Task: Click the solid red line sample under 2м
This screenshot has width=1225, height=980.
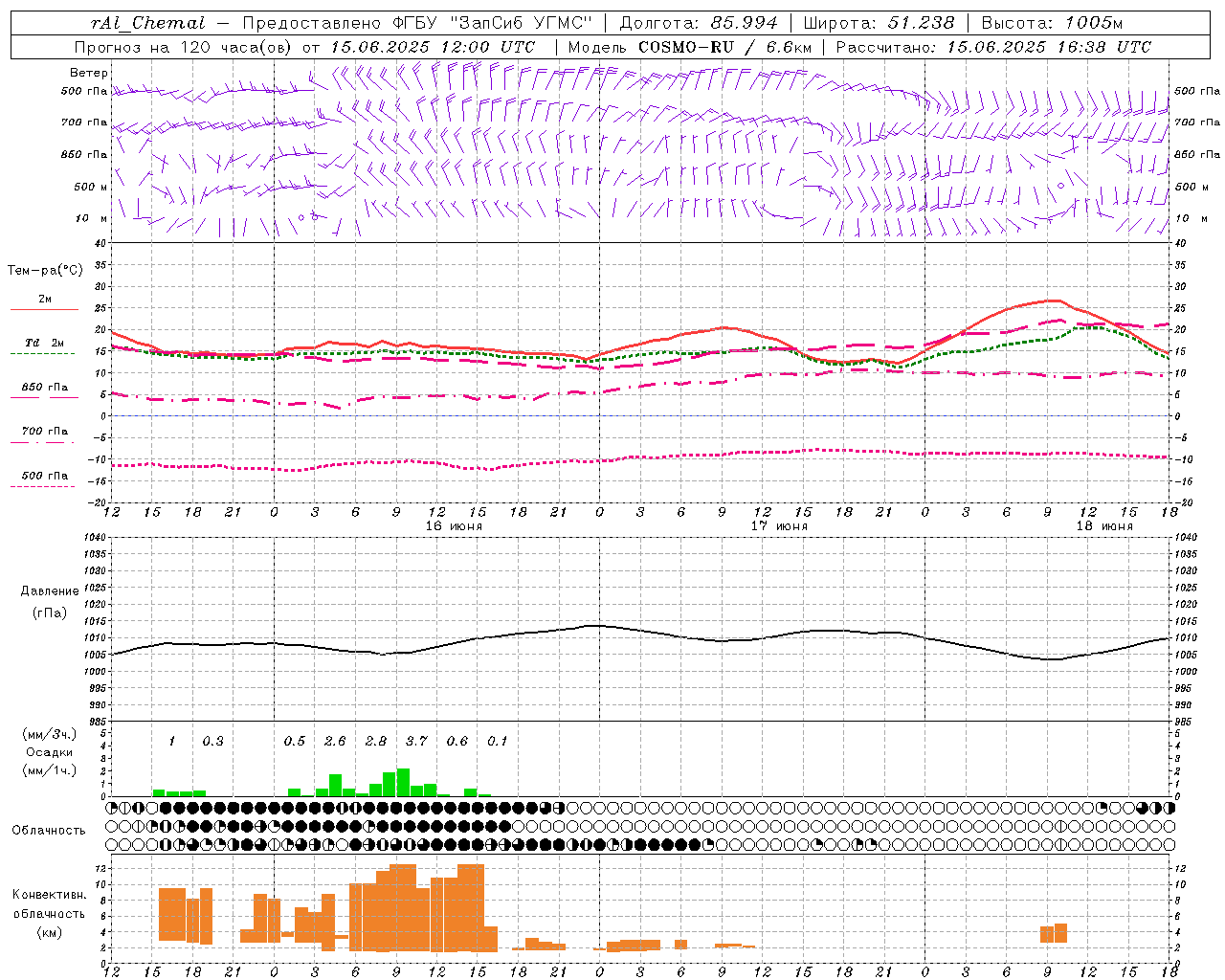Action: 44,310
